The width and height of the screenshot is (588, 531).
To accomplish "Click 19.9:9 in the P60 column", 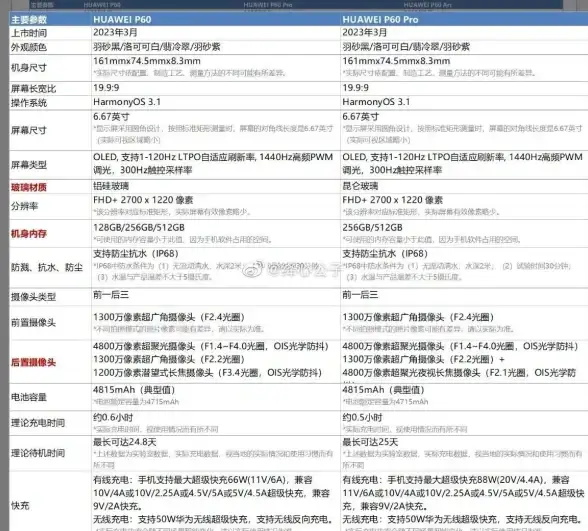I will (x=106, y=88).
